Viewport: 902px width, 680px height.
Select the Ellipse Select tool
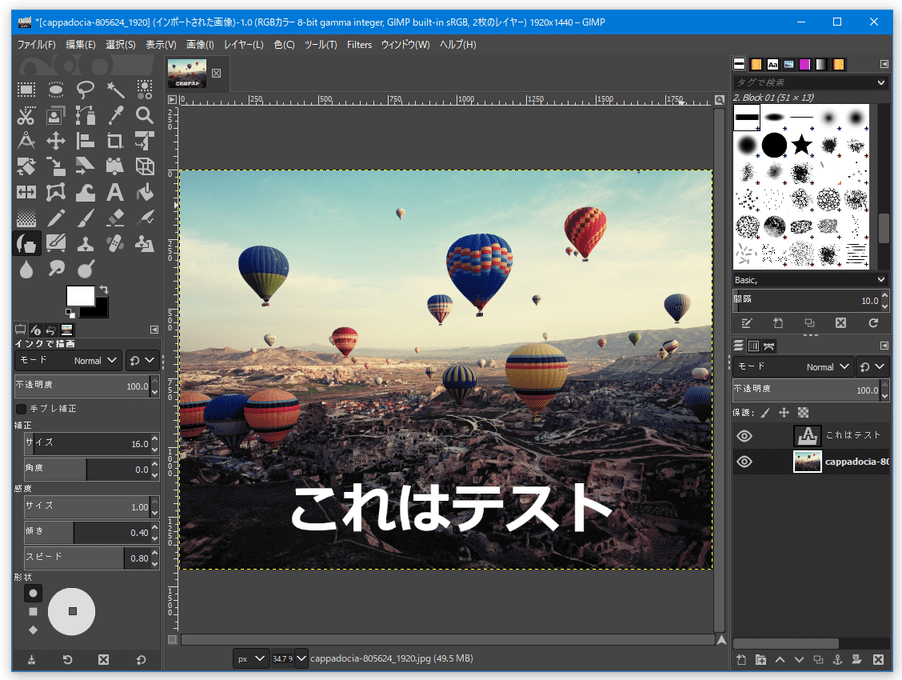click(x=56, y=89)
